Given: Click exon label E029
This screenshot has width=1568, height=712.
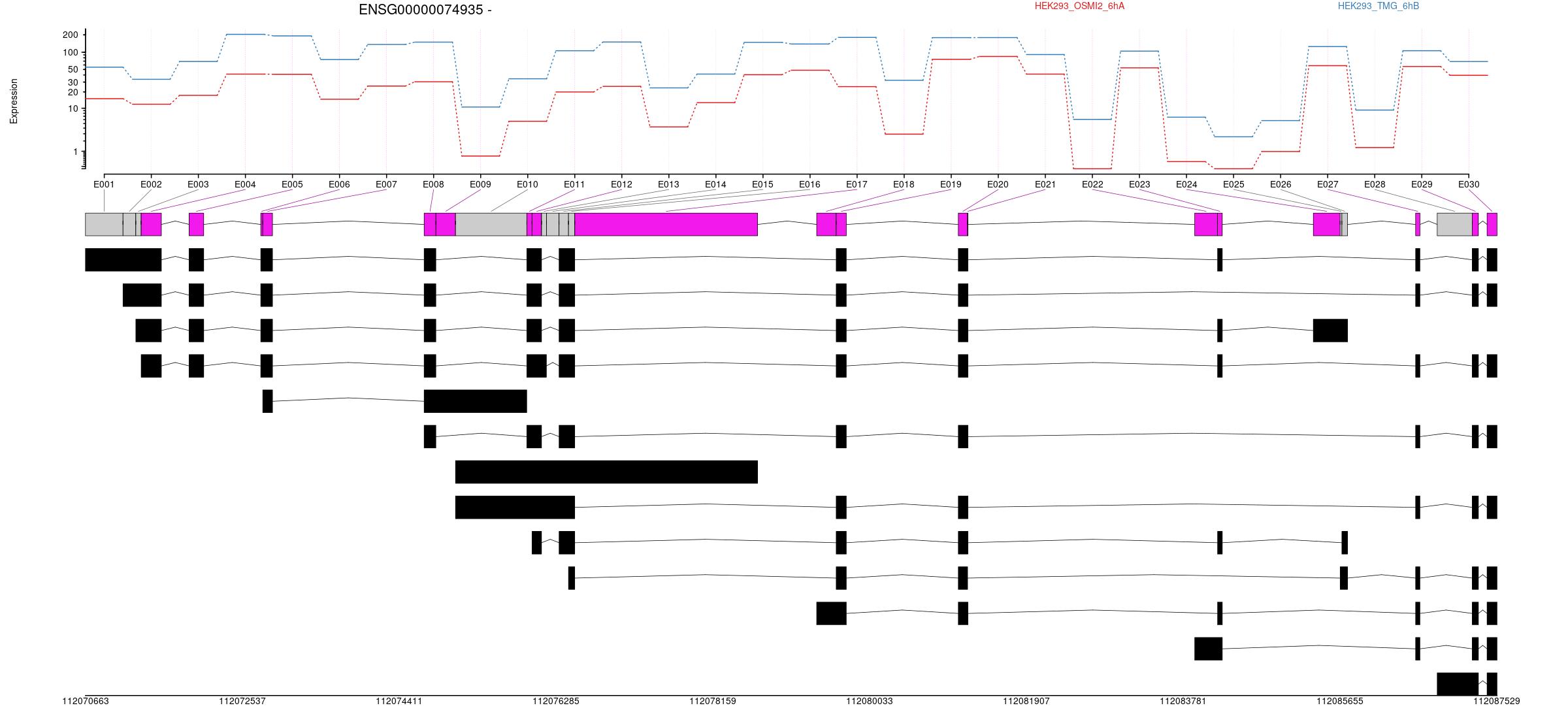Looking at the screenshot, I should tap(1422, 184).
